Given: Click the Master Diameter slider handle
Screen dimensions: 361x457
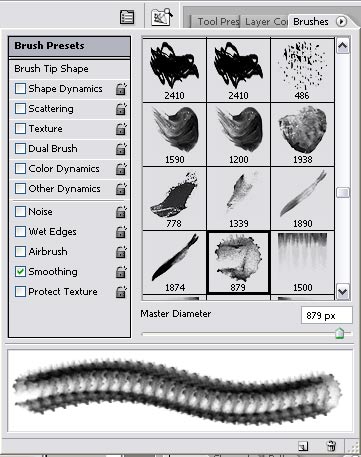Looking at the screenshot, I should click(x=339, y=333).
